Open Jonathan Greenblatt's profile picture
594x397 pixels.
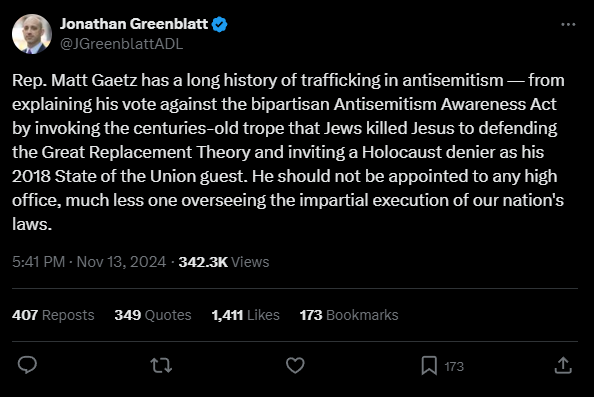(32, 34)
